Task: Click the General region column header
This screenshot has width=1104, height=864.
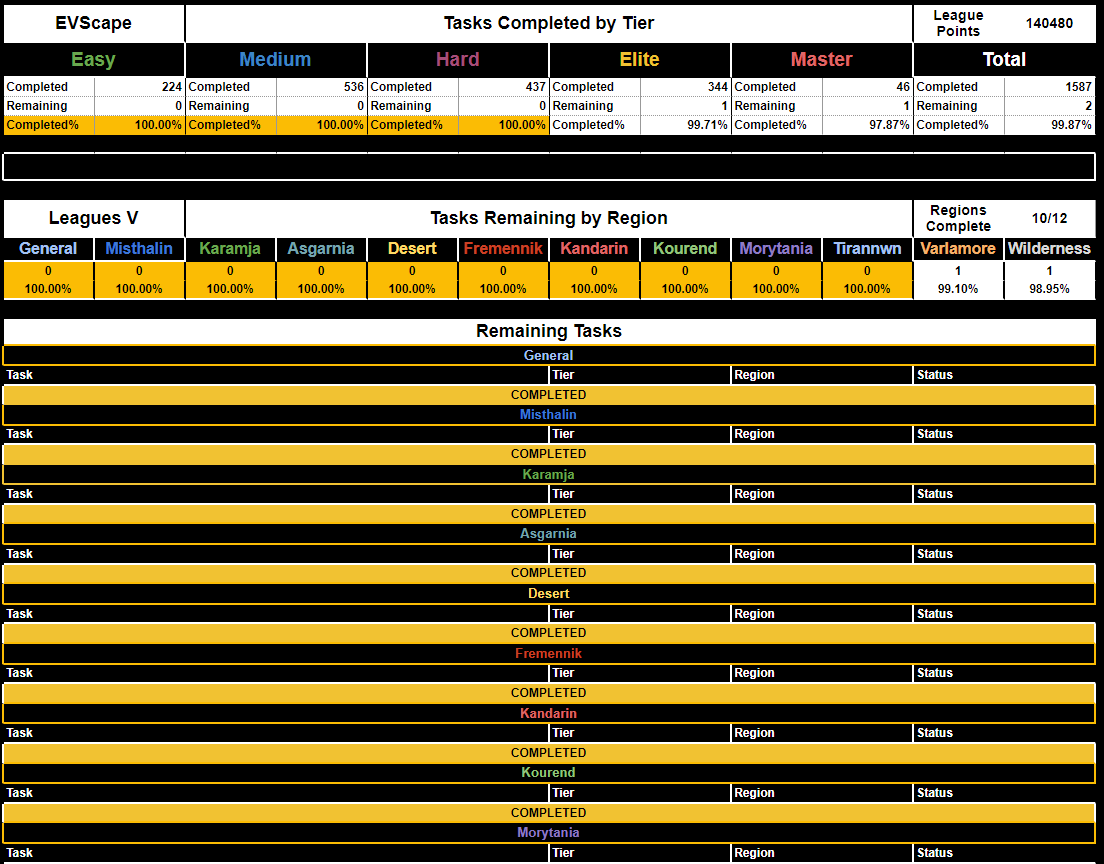Action: click(48, 249)
